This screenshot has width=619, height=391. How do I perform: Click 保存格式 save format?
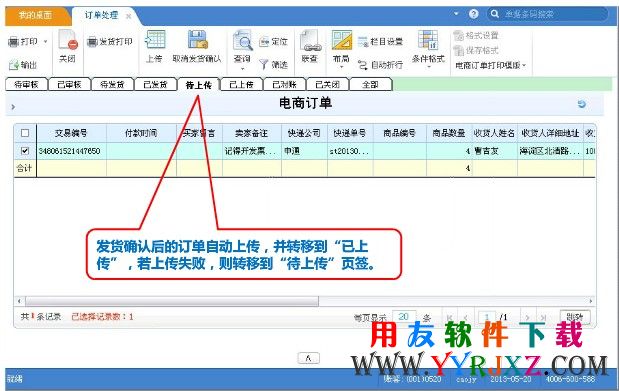pyautogui.click(x=476, y=50)
